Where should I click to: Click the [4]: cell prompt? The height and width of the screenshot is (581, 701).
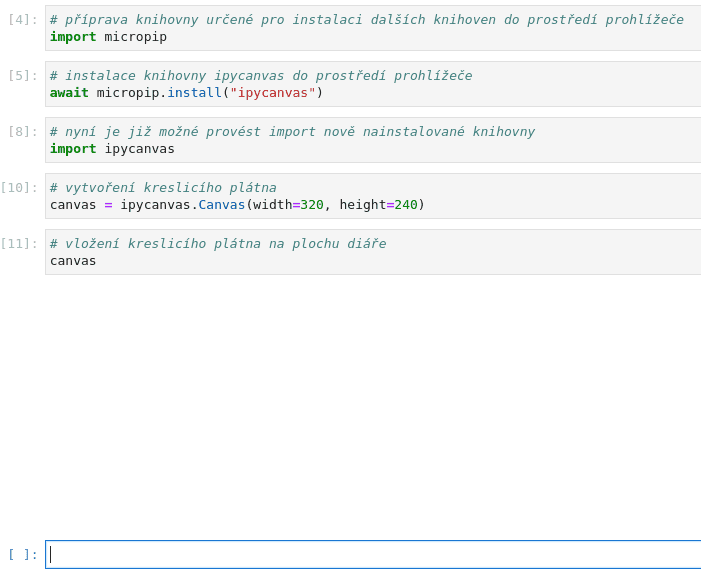(x=23, y=20)
